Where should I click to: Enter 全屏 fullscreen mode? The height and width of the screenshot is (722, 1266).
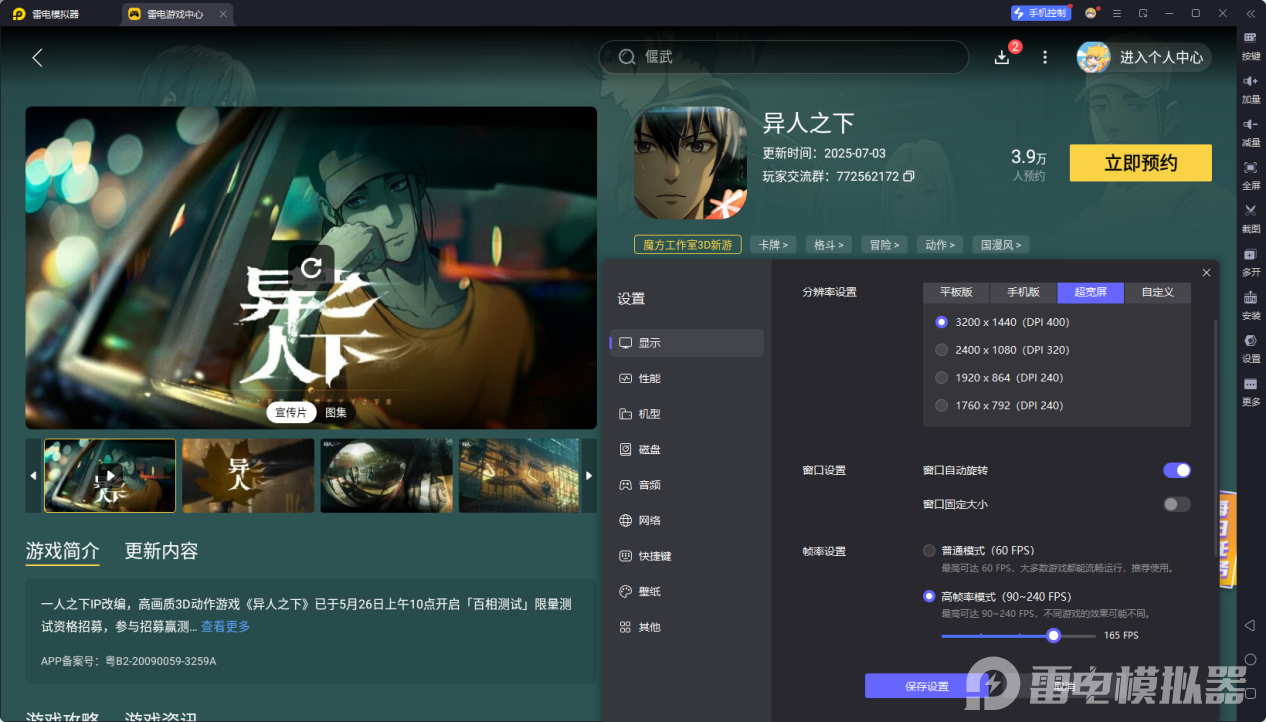click(x=1250, y=173)
